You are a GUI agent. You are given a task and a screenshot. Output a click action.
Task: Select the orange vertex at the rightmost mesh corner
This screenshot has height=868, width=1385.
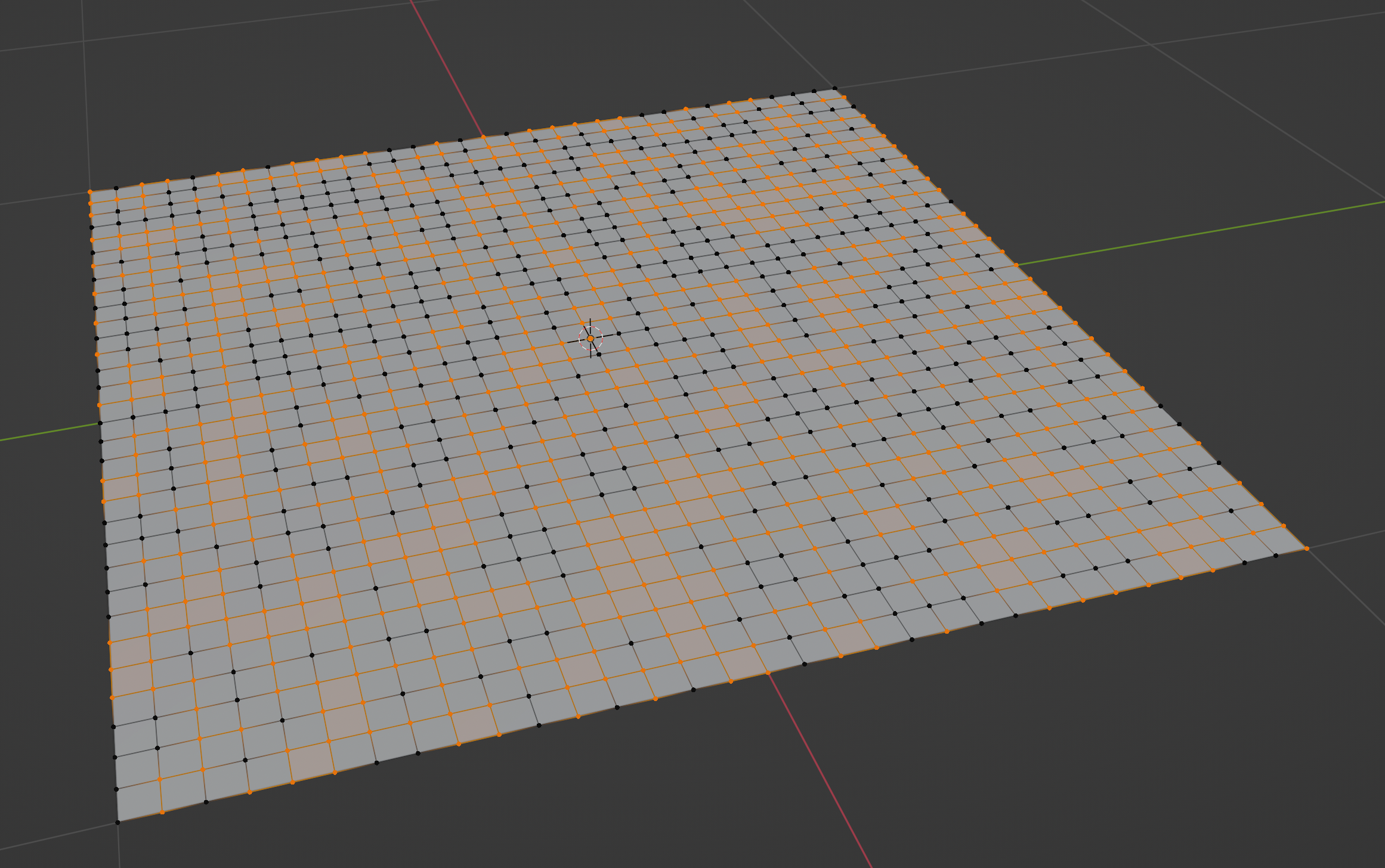coord(1307,548)
